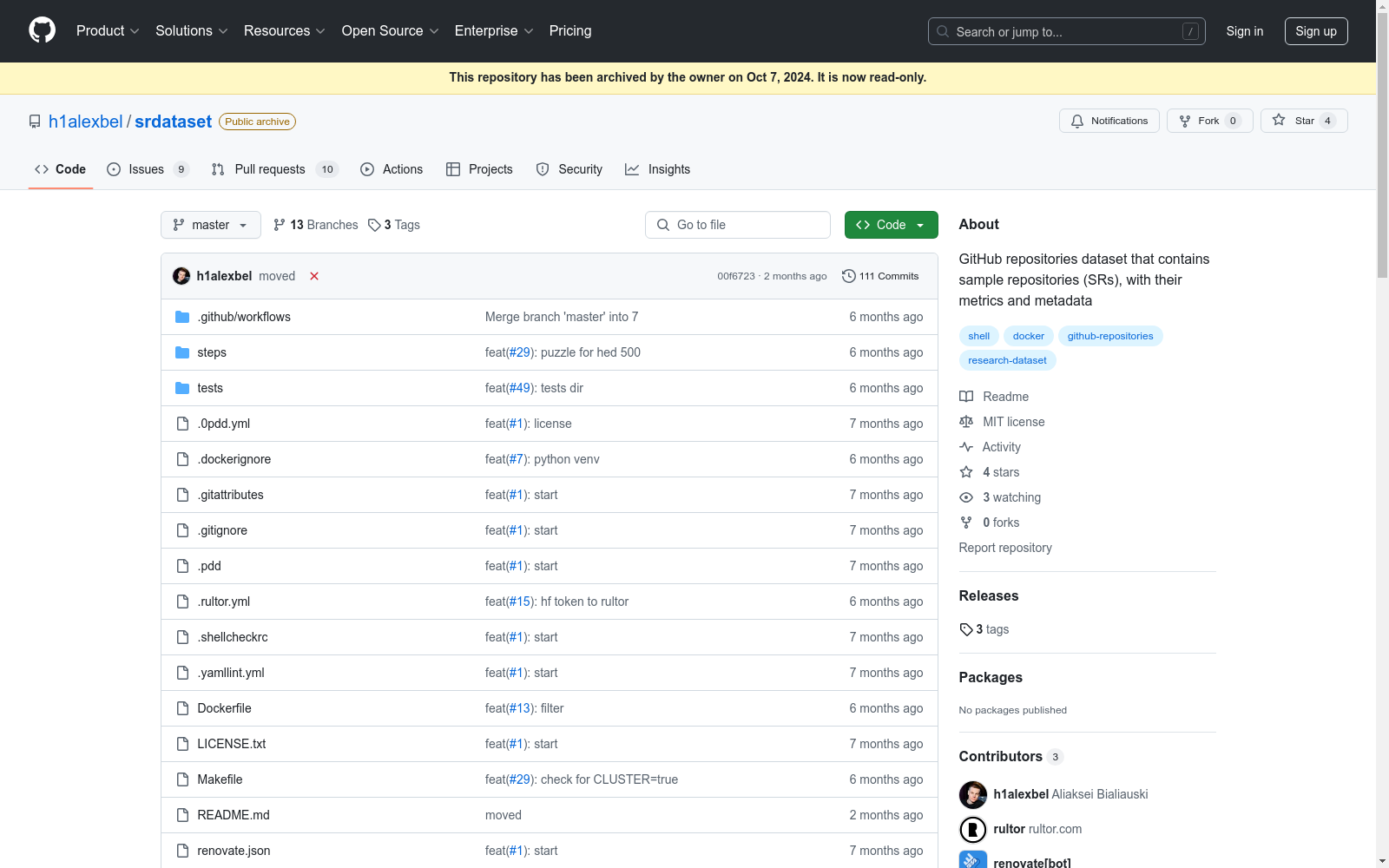Screen dimensions: 1389x868
Task: Click the Go to file search field
Action: point(738,225)
